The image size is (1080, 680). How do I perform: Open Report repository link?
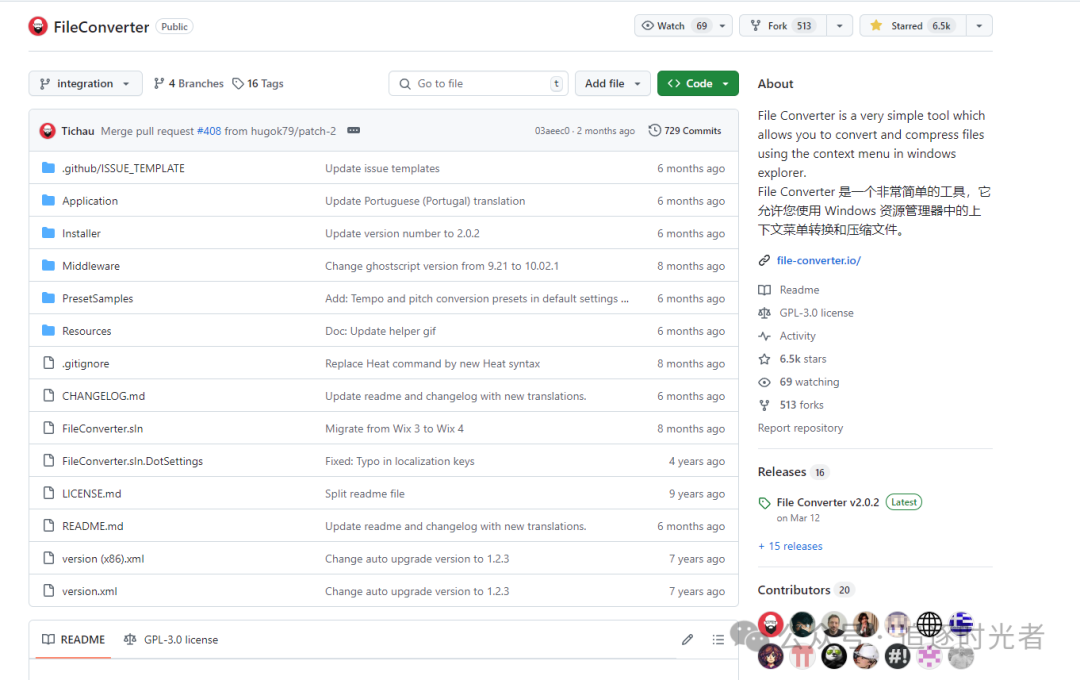(800, 428)
